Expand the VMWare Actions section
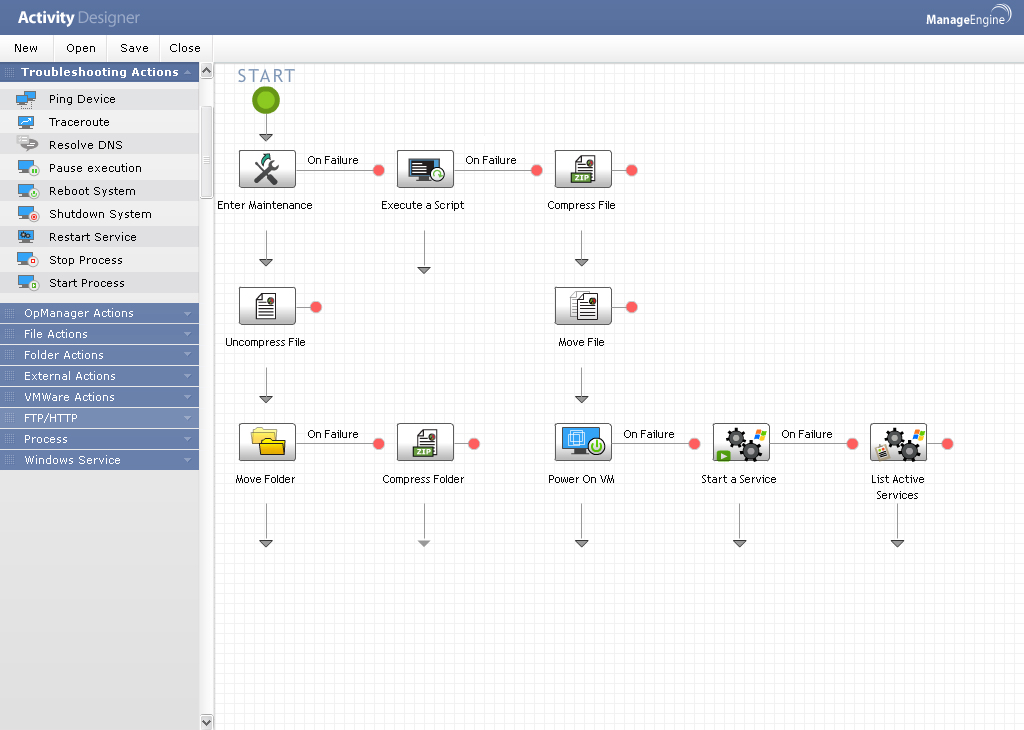 click(x=99, y=397)
